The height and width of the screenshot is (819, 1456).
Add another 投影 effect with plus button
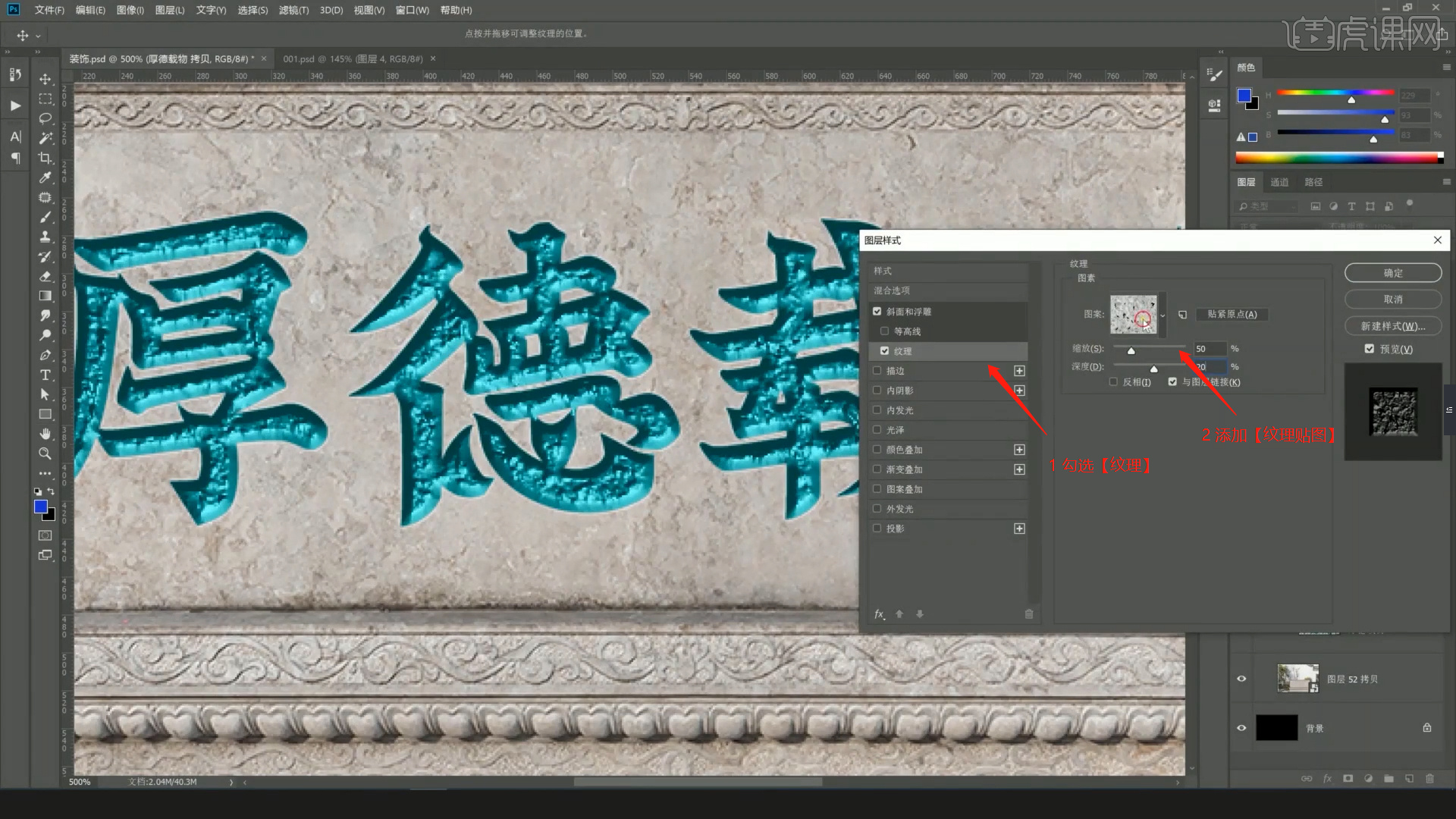(x=1019, y=529)
